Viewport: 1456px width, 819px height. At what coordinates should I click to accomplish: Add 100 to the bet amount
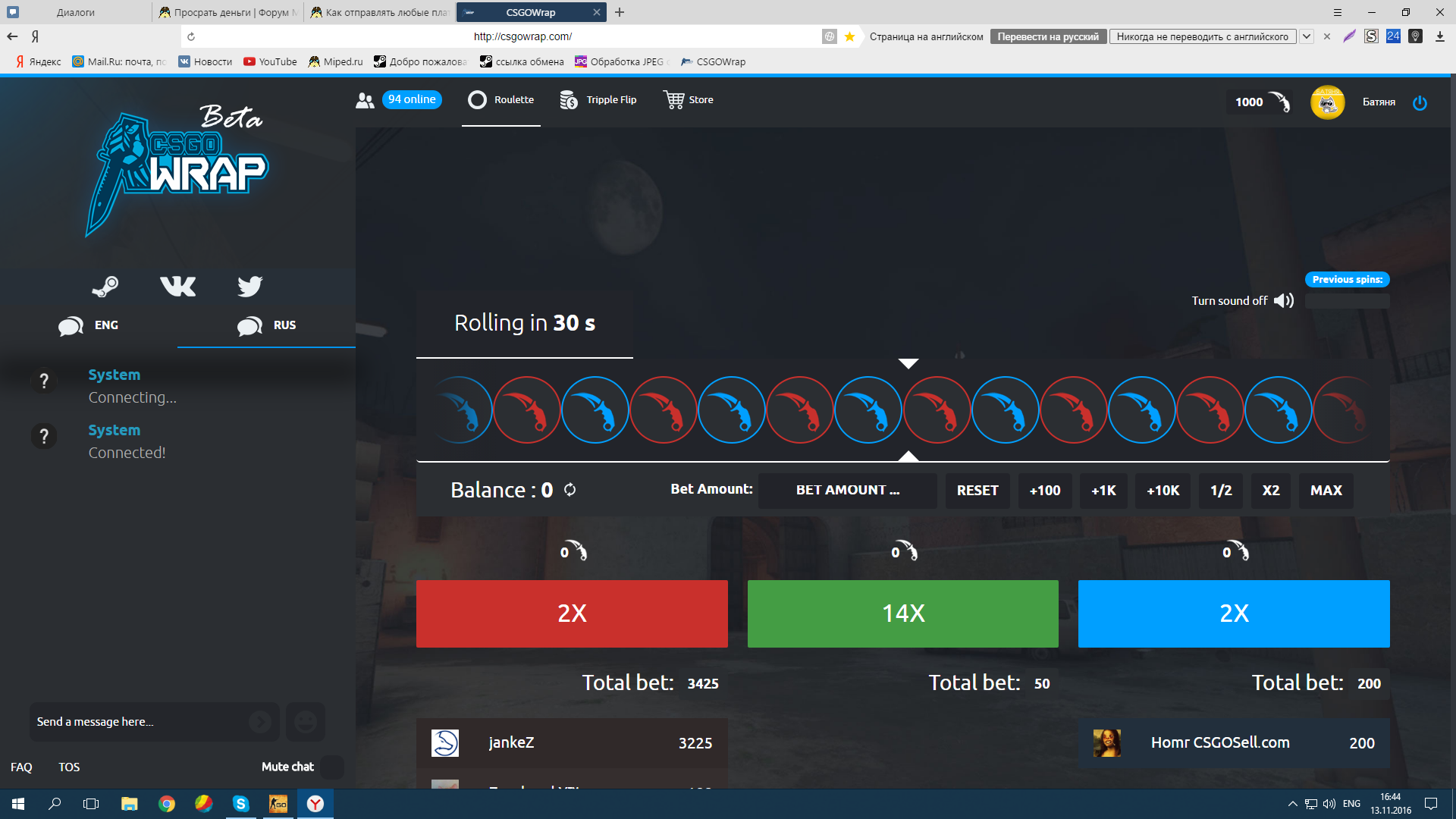(1045, 491)
